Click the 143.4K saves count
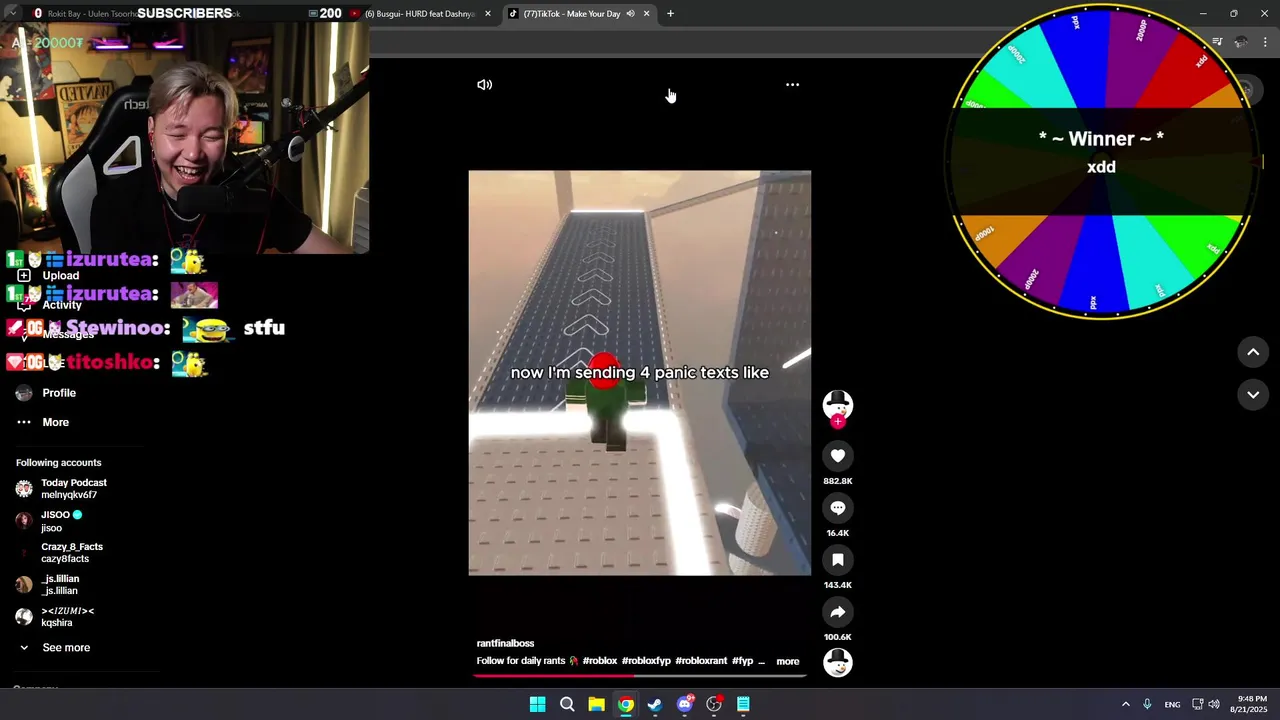Screen dimensions: 1280x720 [838, 585]
